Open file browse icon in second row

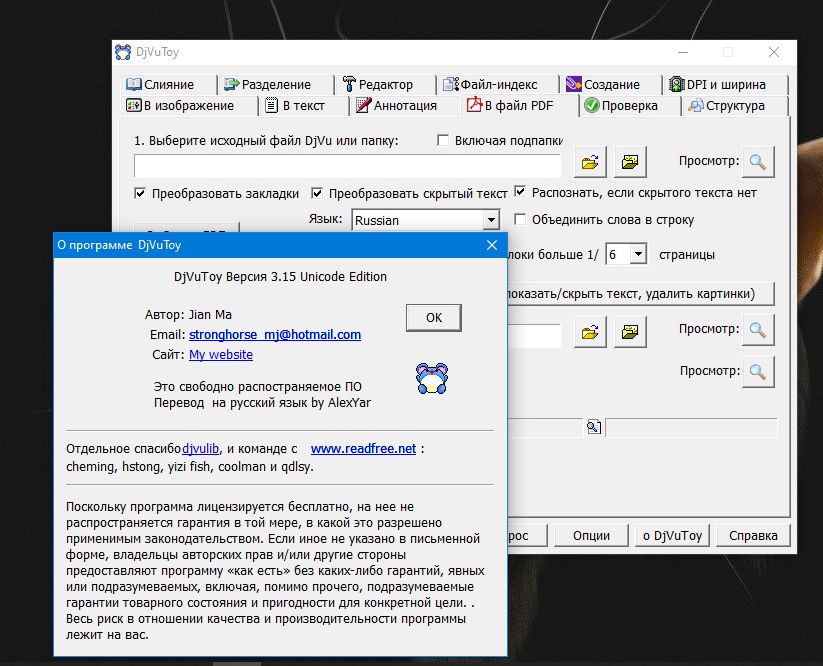590,332
